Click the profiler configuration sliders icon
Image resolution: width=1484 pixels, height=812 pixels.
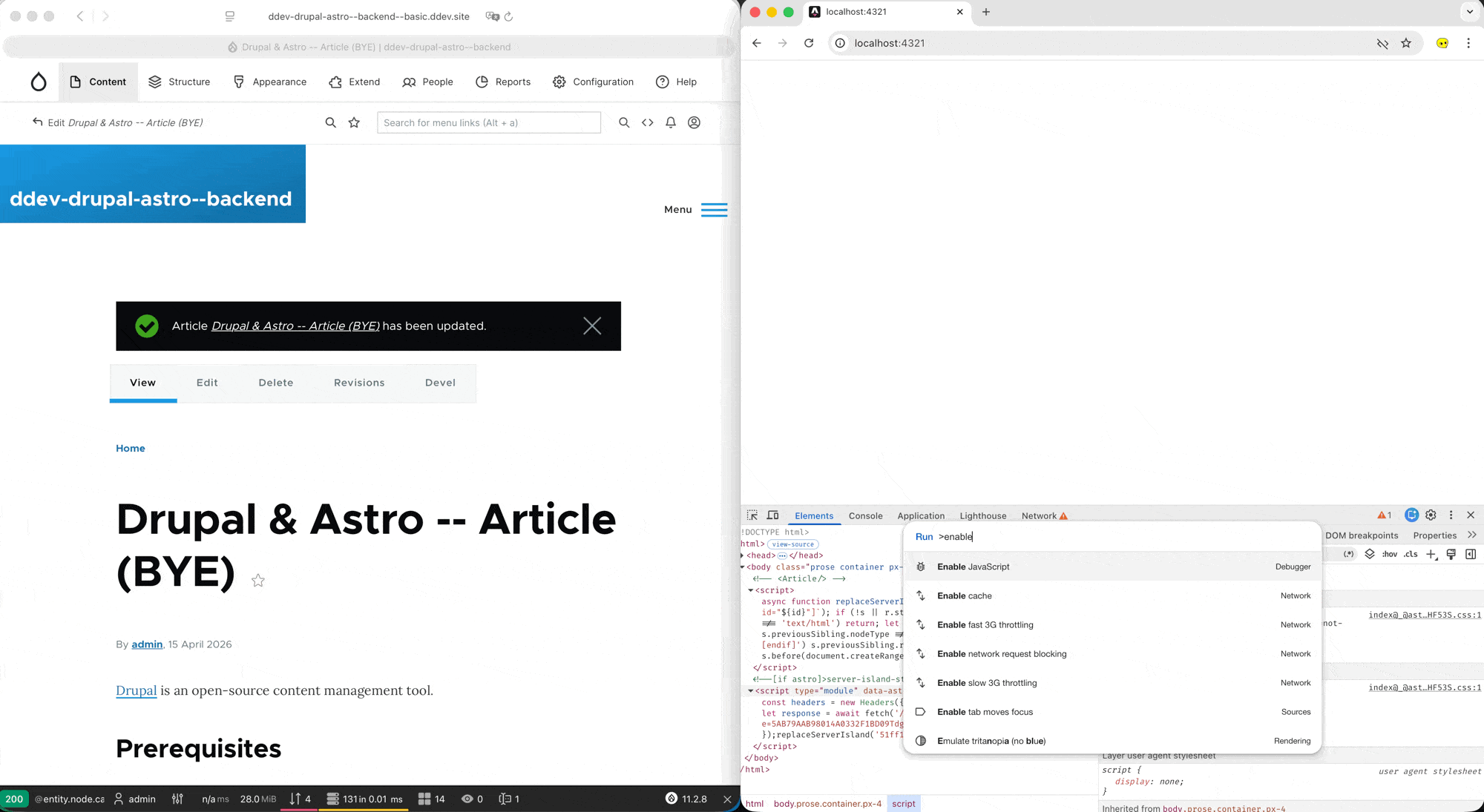tap(177, 799)
